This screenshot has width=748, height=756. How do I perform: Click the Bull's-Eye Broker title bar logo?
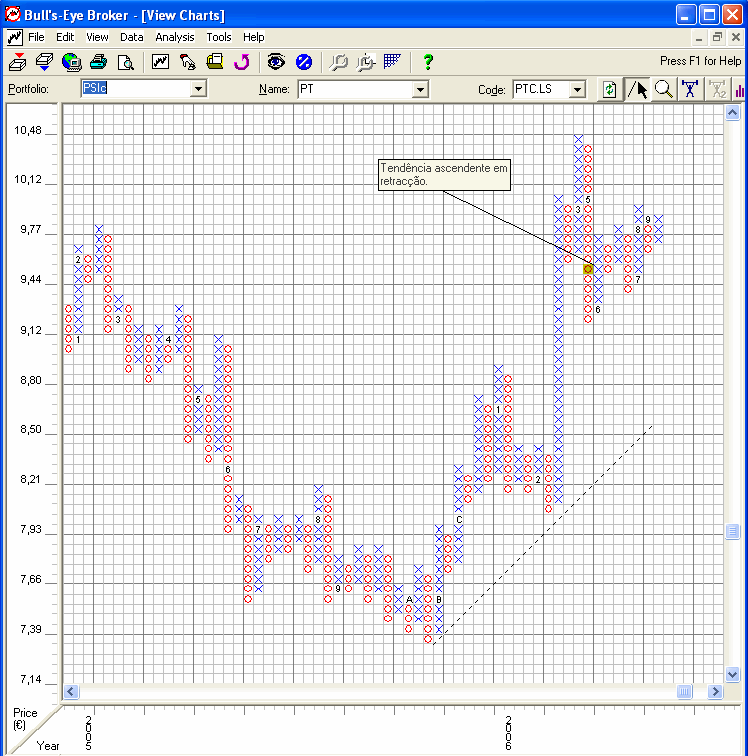click(x=12, y=14)
